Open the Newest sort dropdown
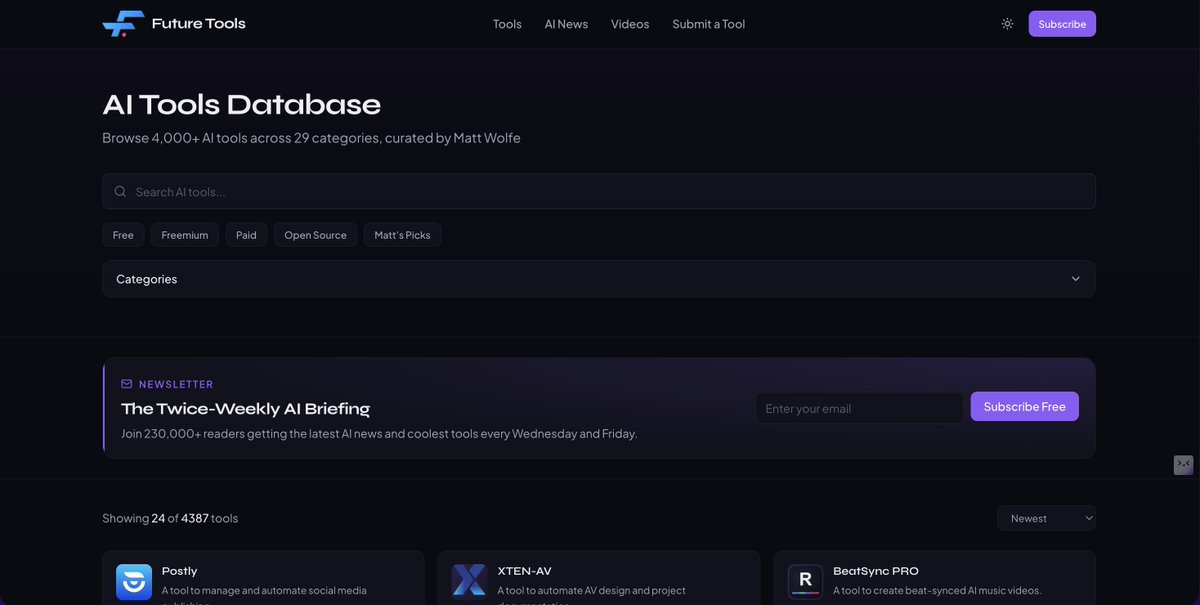Screen dimensions: 1200x605 (1046, 518)
